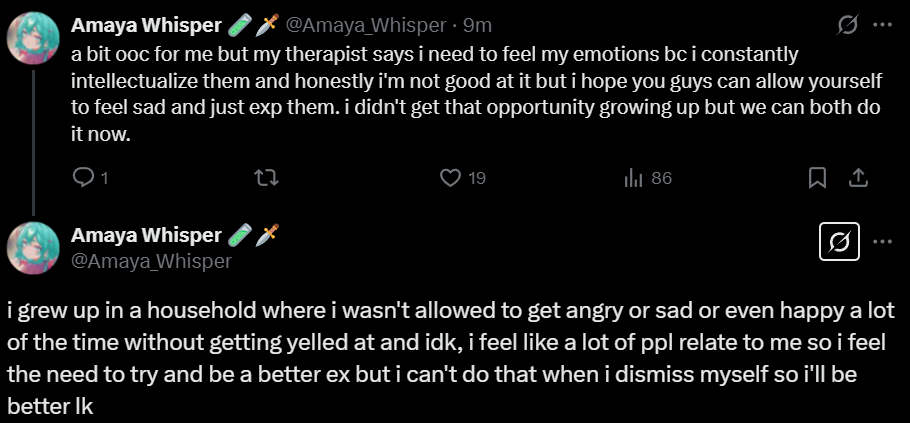Screen dimensions: 910x423
Task: Share the first tweet via share icon
Action: pos(857,179)
